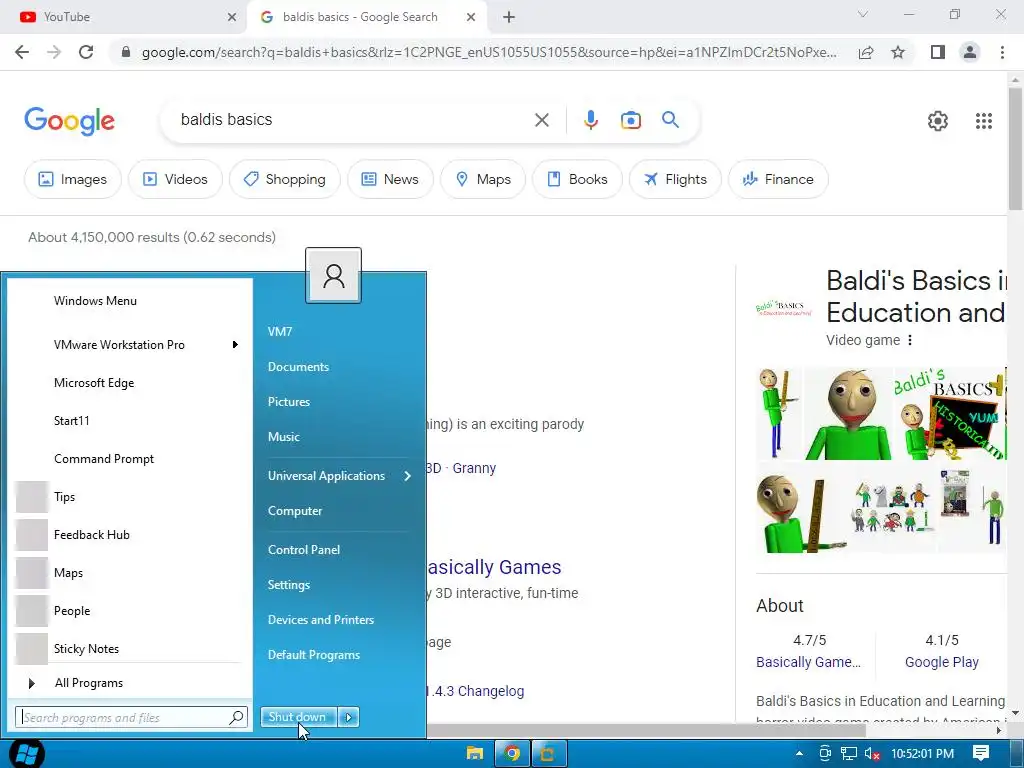
Task: Filter results by Books
Action: 577,179
